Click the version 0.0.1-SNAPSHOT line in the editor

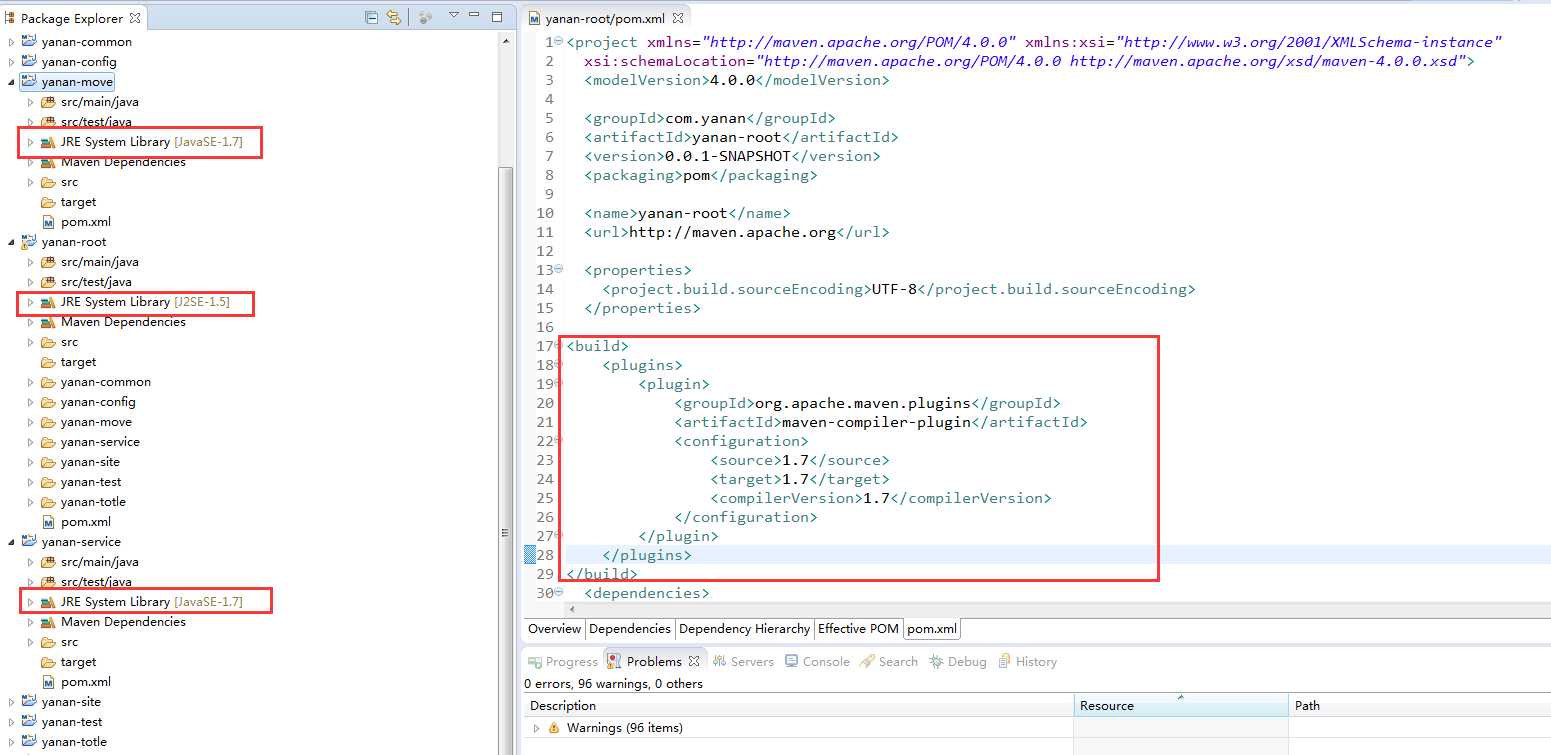pyautogui.click(x=732, y=156)
